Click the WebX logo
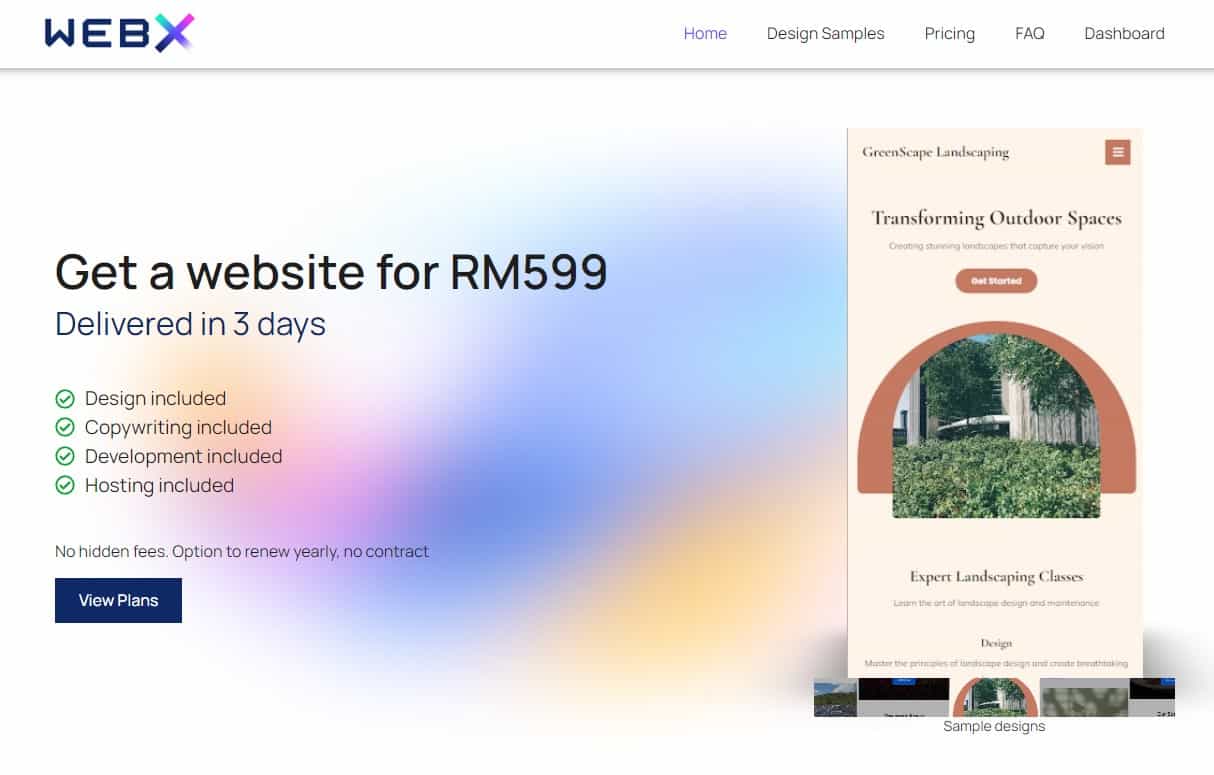1214x775 pixels. (x=119, y=33)
